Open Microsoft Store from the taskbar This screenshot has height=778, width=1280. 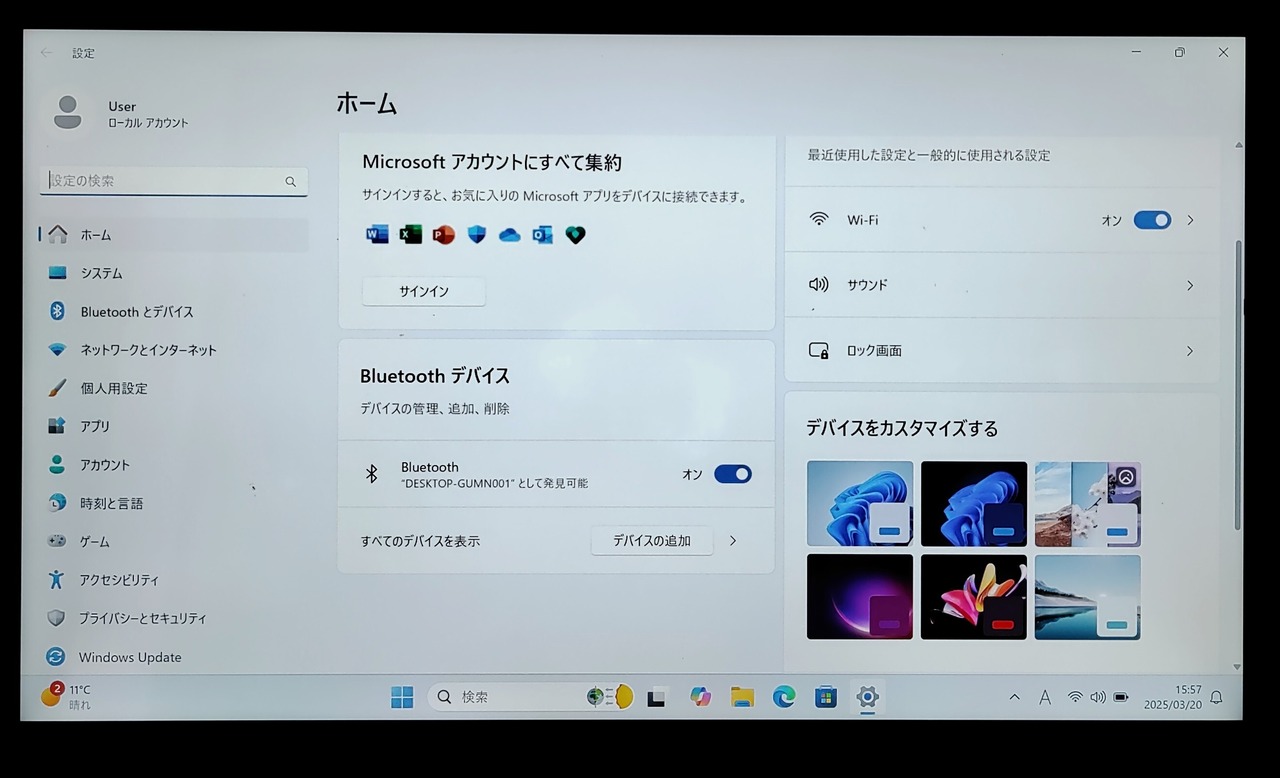[x=826, y=697]
